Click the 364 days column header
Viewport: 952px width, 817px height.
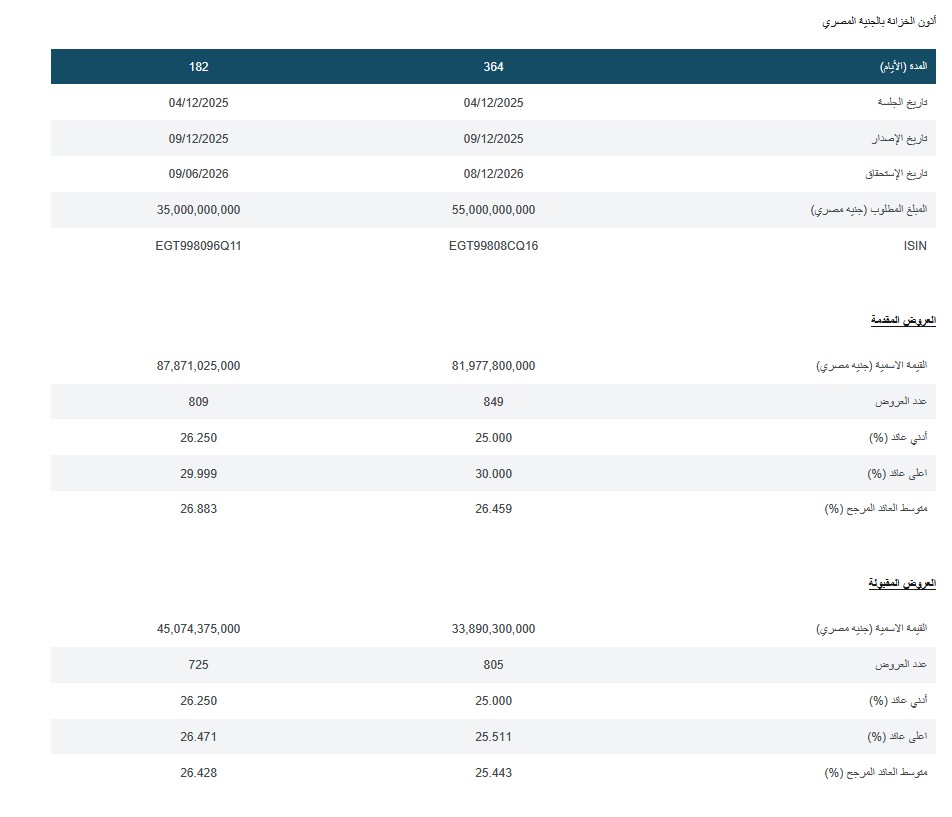coord(493,67)
